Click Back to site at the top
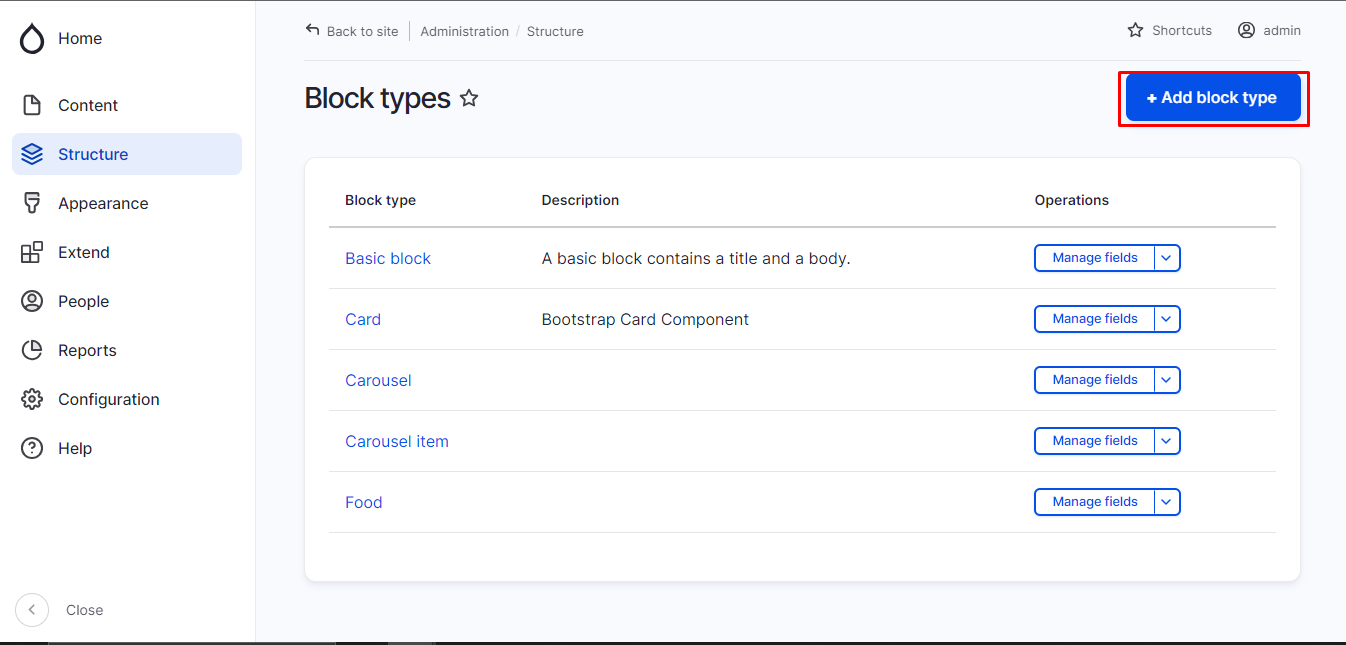This screenshot has height=645, width=1346. tap(361, 31)
